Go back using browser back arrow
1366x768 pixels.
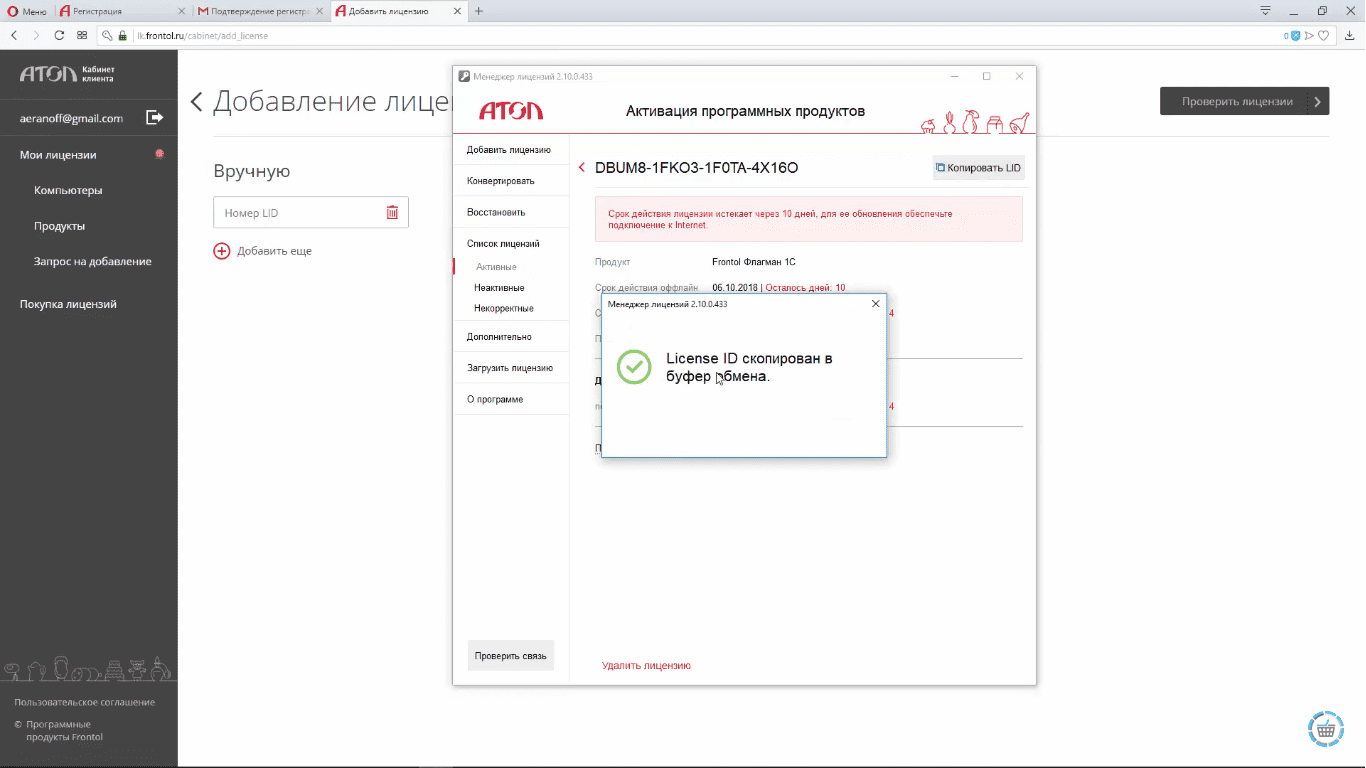coord(14,35)
